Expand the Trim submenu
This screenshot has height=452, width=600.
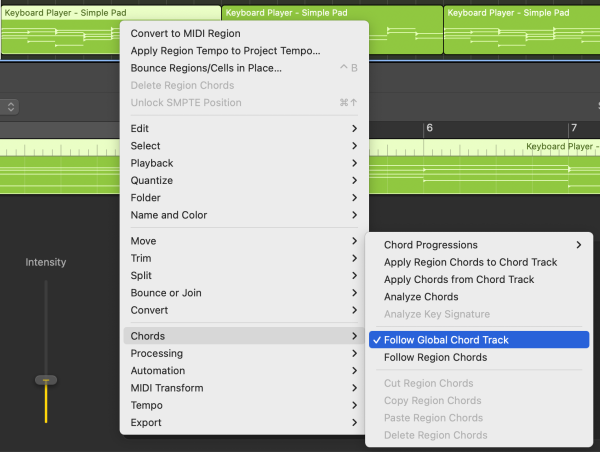[244, 258]
